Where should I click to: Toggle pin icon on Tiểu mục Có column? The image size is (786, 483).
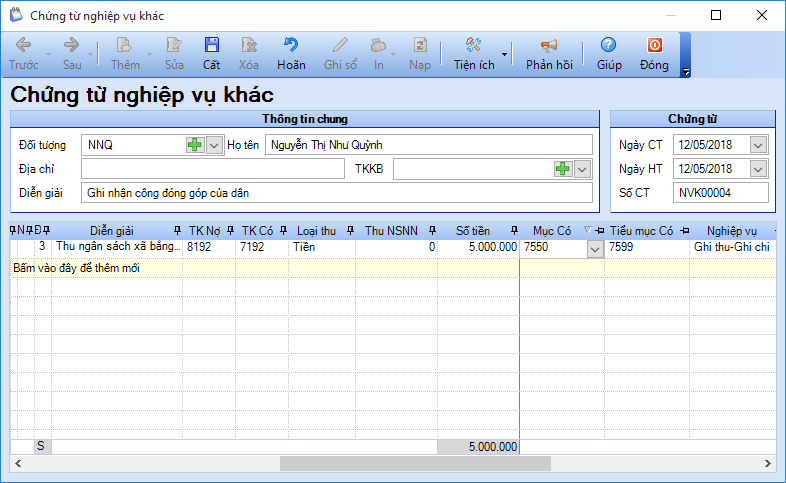685,230
